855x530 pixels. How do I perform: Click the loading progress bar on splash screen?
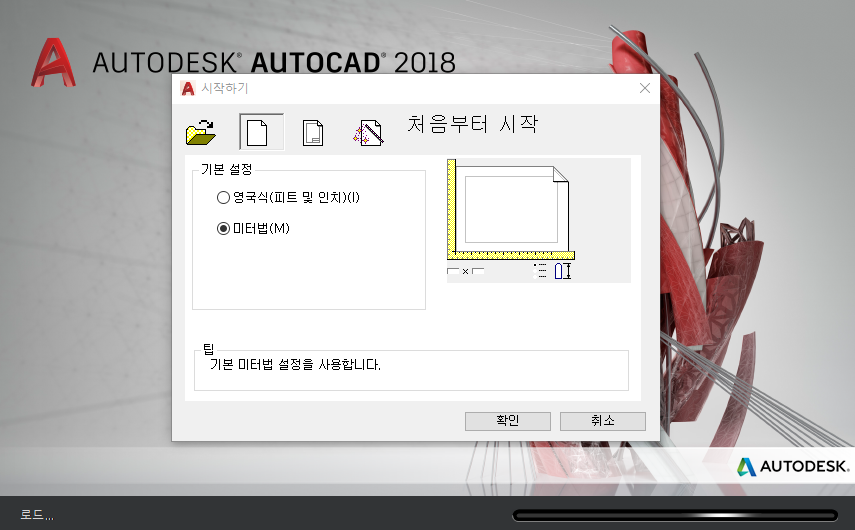click(x=675, y=515)
